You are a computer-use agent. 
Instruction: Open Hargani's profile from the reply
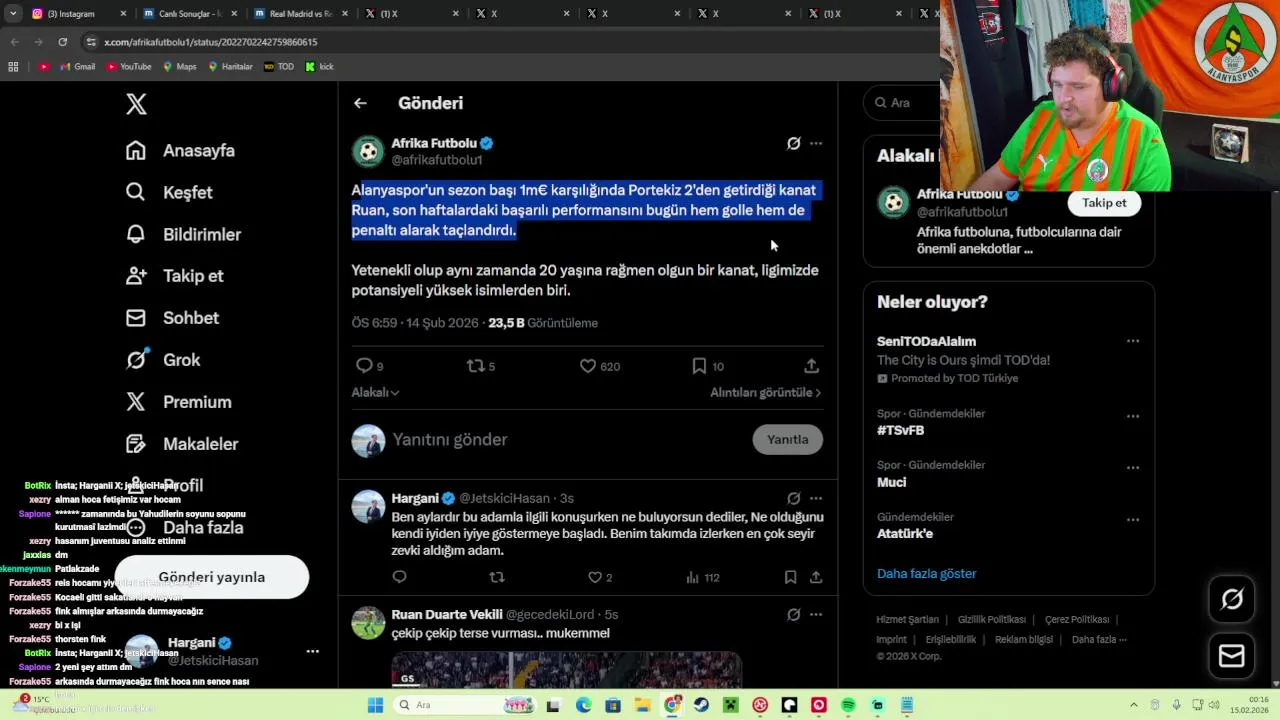click(415, 498)
